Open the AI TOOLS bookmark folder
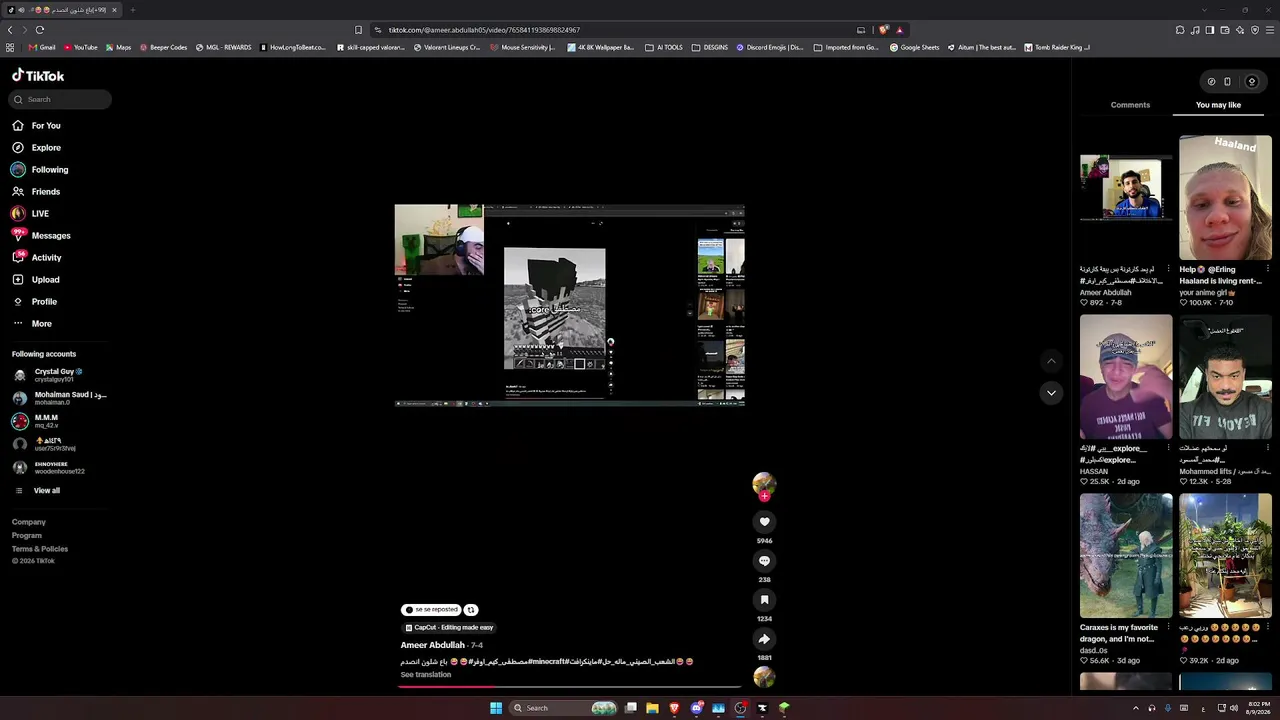This screenshot has width=1280, height=720. click(664, 47)
